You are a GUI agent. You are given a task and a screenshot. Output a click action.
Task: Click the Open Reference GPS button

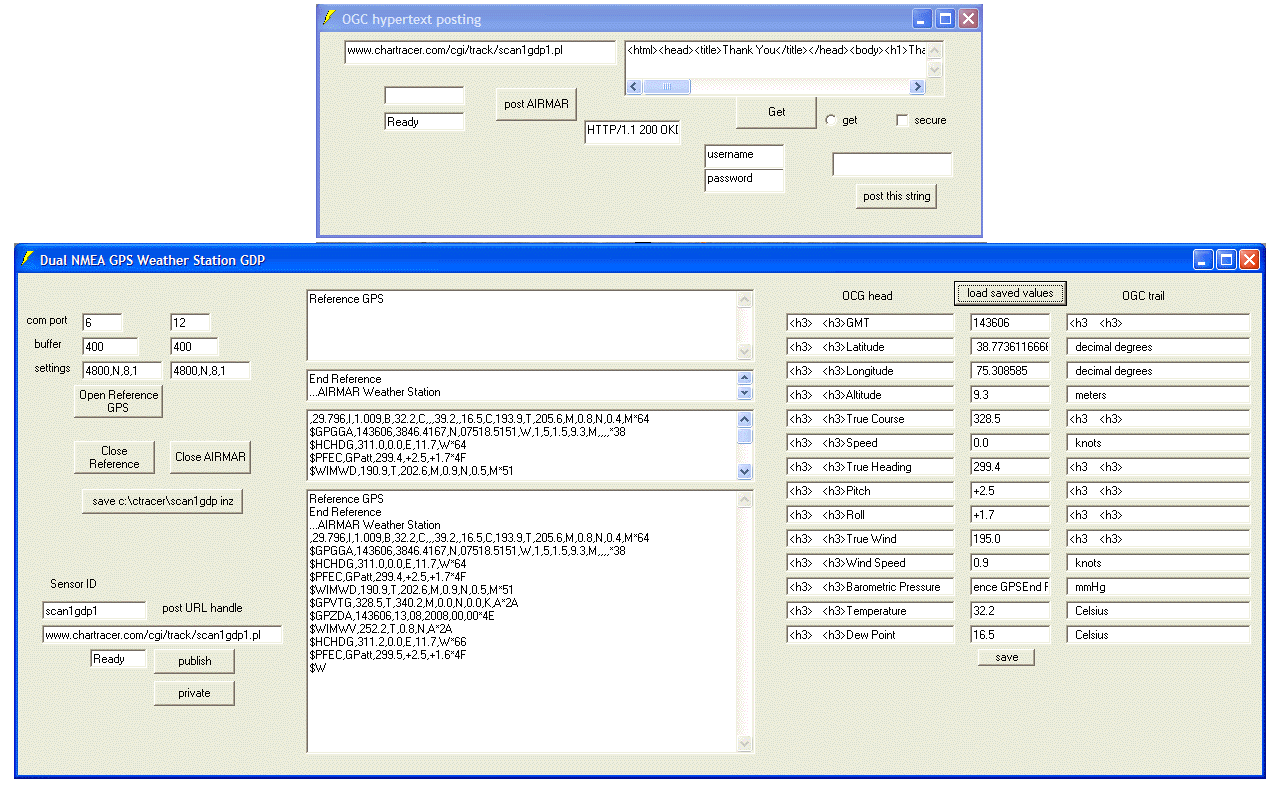(118, 401)
